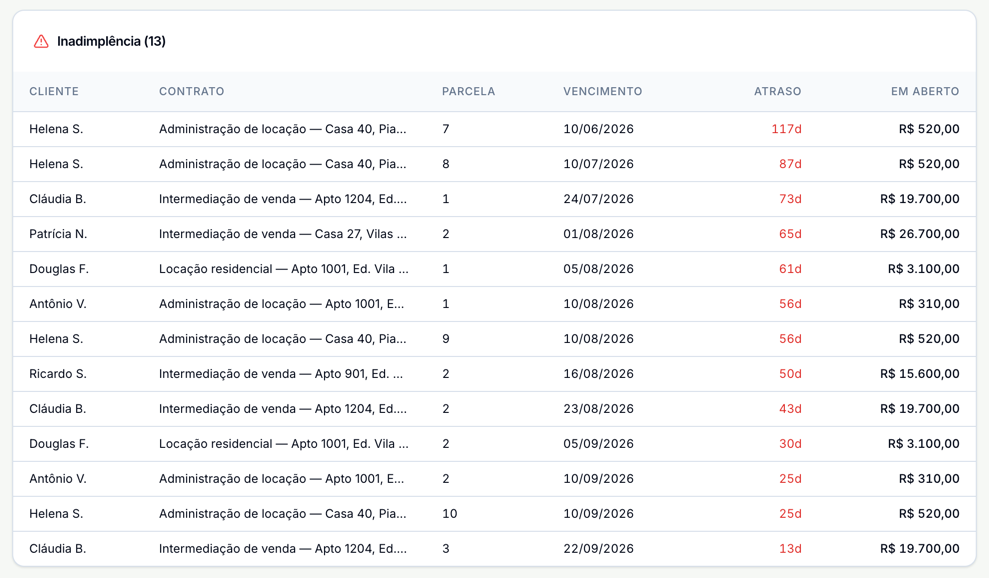Select the 65d delay value
989x578 pixels.
point(790,234)
